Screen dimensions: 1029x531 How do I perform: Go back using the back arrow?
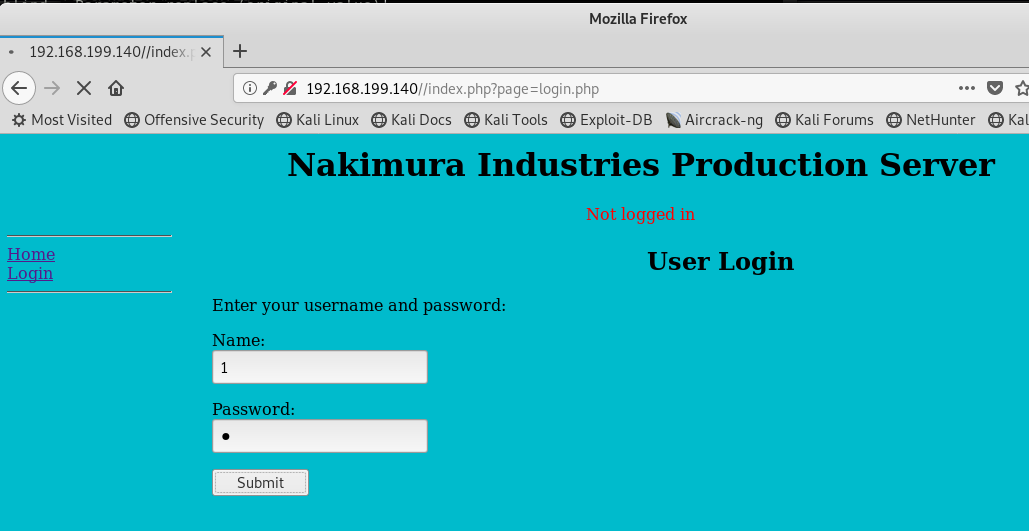click(x=19, y=88)
